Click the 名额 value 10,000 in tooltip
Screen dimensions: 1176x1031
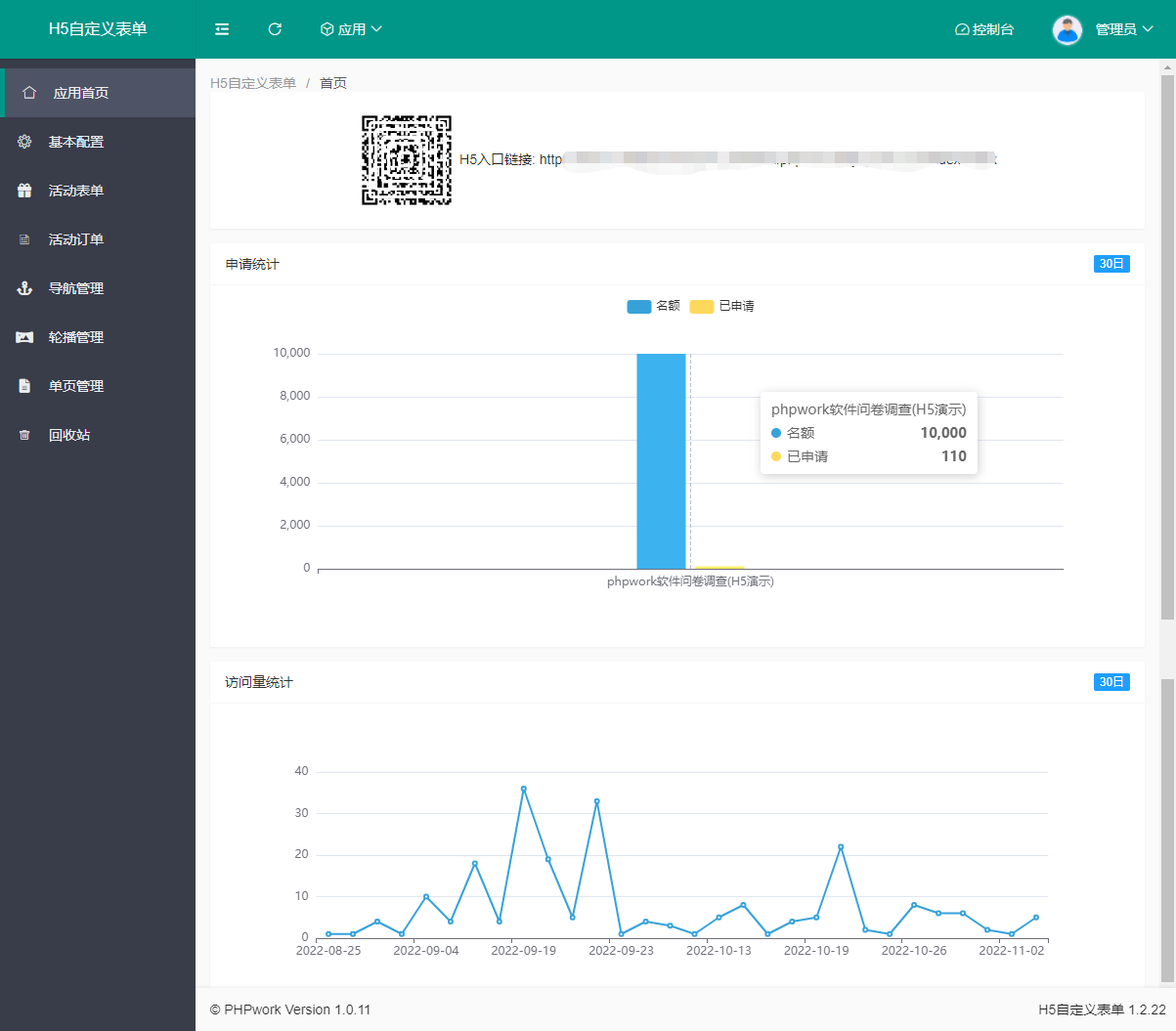tap(943, 433)
